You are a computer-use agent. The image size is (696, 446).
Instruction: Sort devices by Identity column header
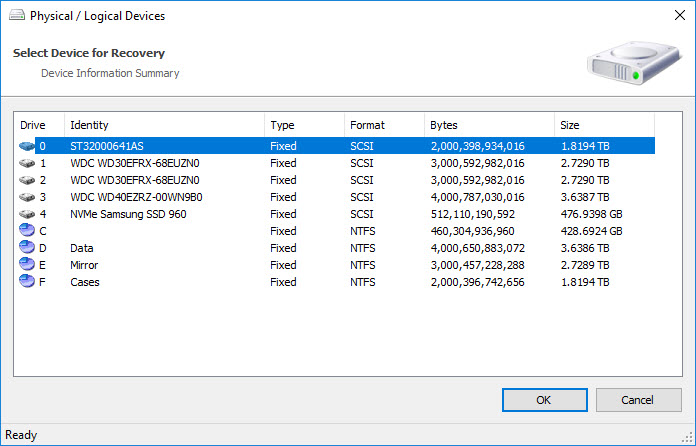click(164, 125)
